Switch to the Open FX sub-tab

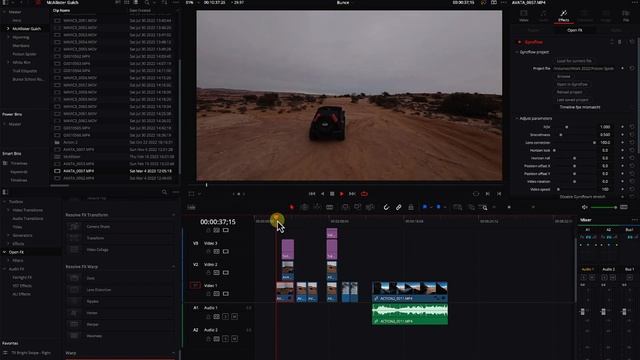[x=574, y=30]
